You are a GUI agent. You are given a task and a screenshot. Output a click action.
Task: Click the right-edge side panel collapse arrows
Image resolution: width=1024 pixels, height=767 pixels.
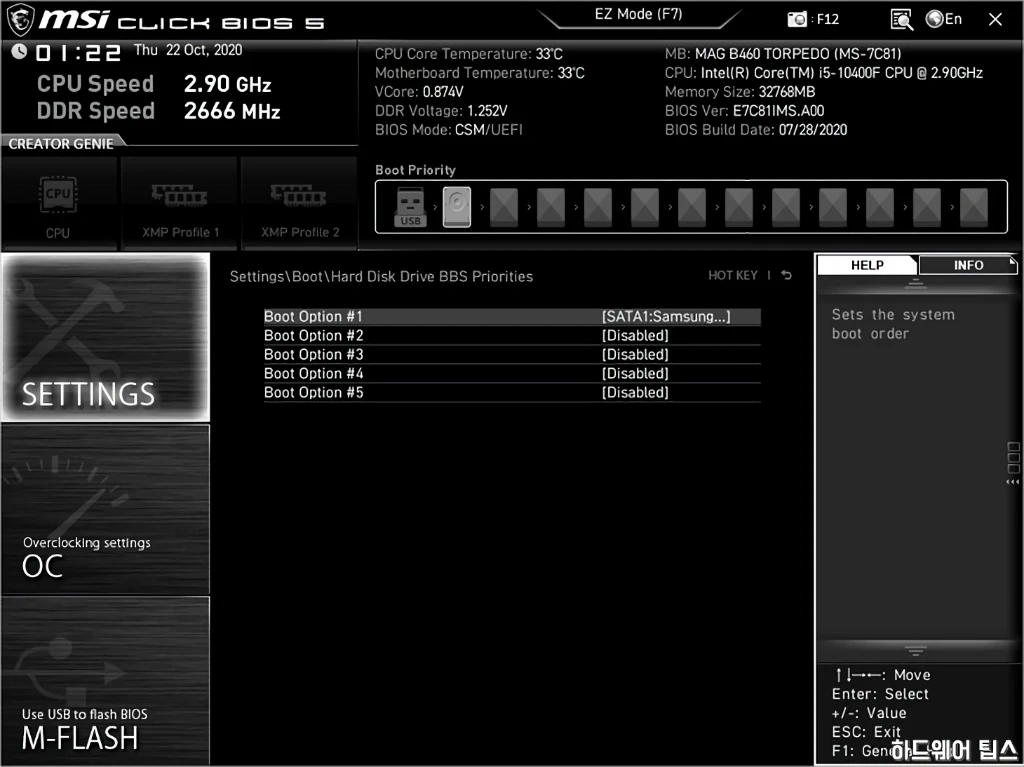tap(1013, 482)
